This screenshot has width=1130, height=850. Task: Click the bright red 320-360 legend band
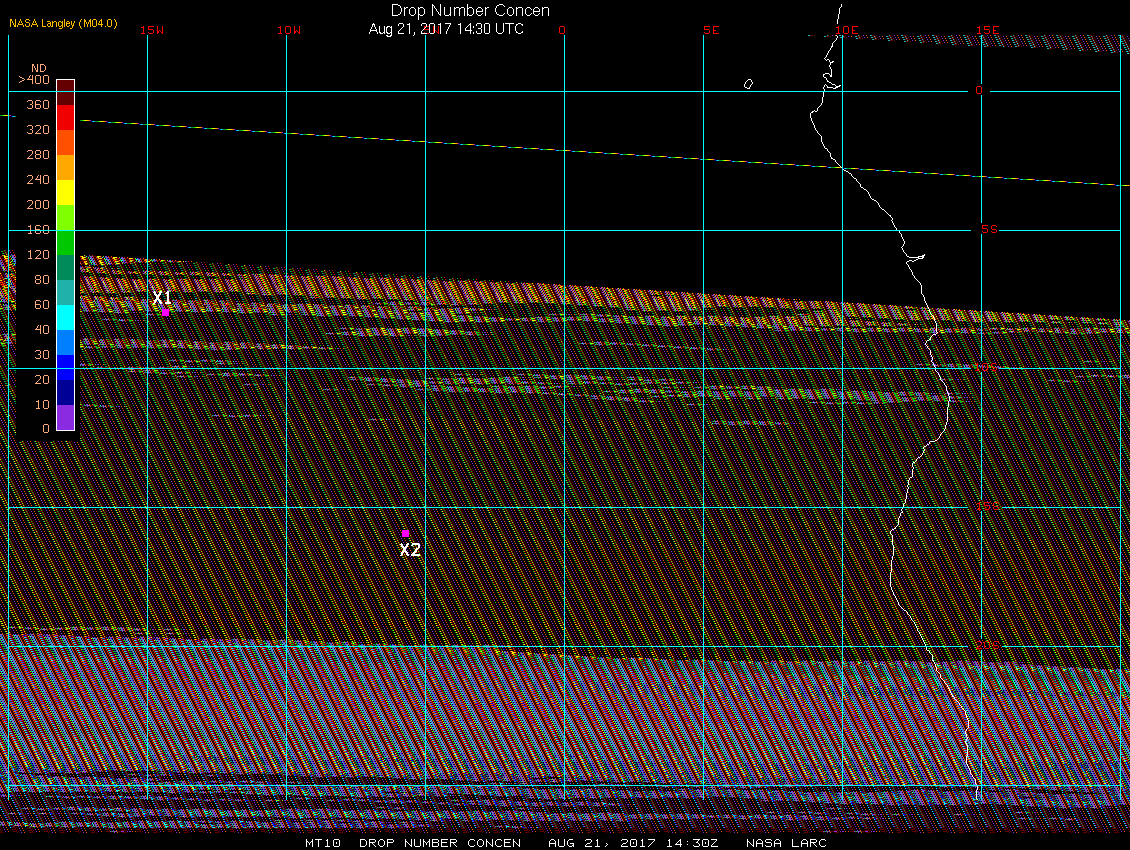click(65, 116)
